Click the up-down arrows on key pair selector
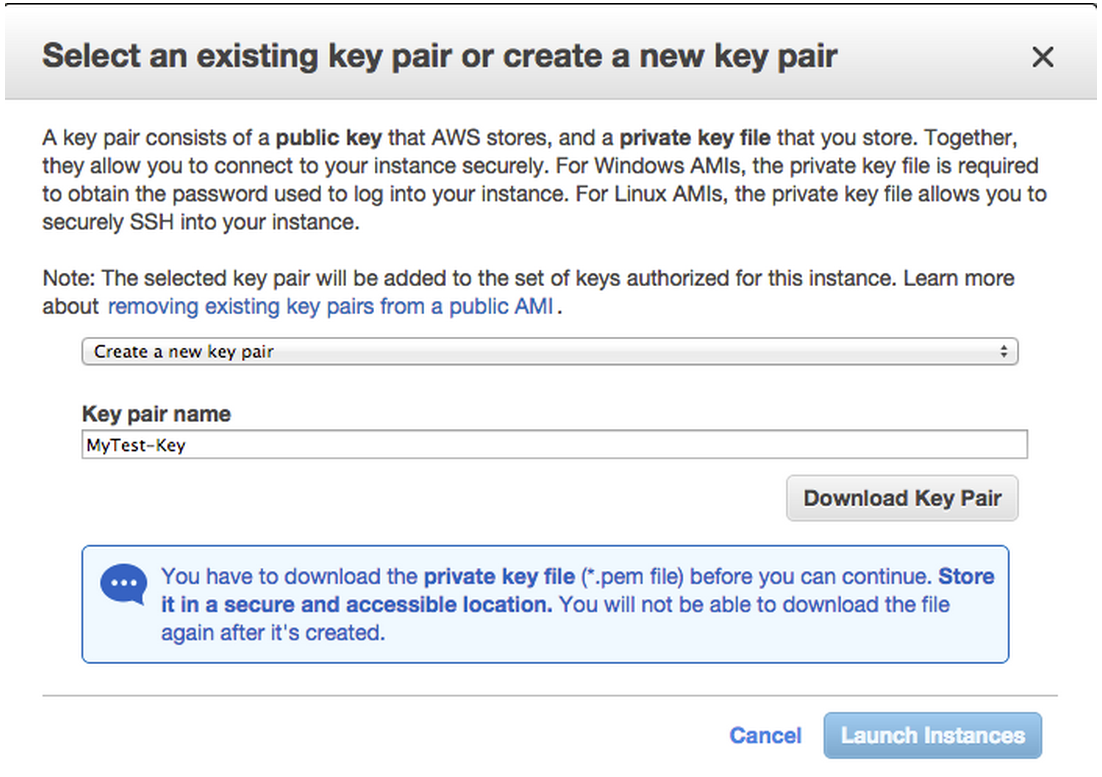1102x777 pixels. coord(1003,352)
